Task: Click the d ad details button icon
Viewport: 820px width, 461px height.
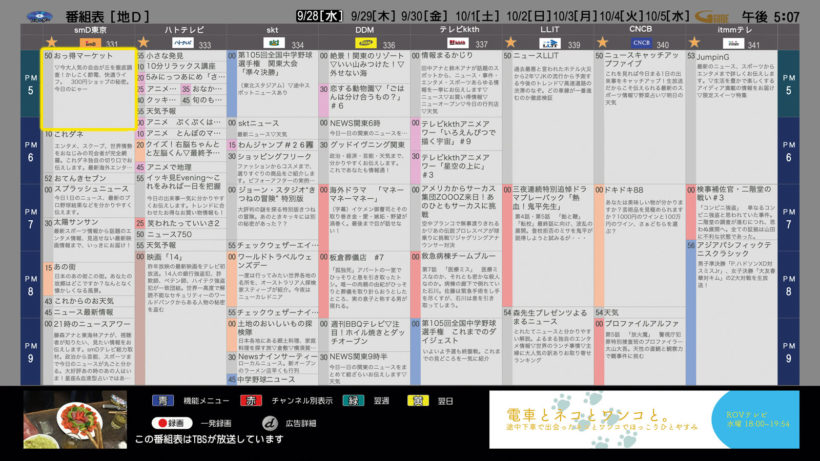Action: (x=270, y=423)
